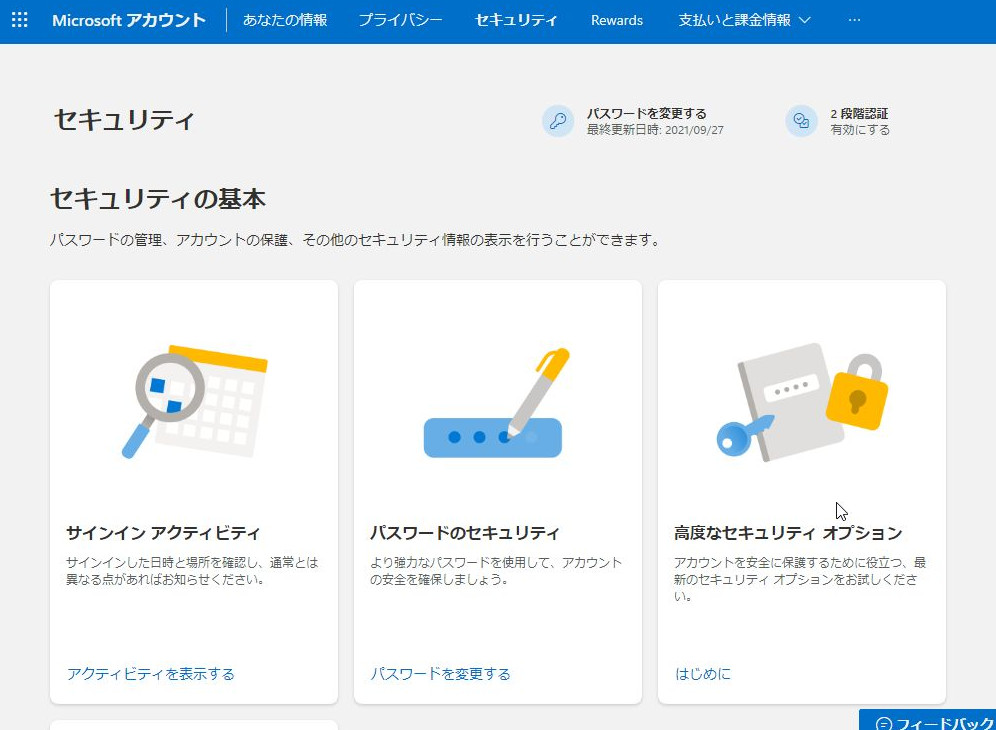
Task: Click the アカウントを安全に保護 description text
Action: click(x=800, y=579)
